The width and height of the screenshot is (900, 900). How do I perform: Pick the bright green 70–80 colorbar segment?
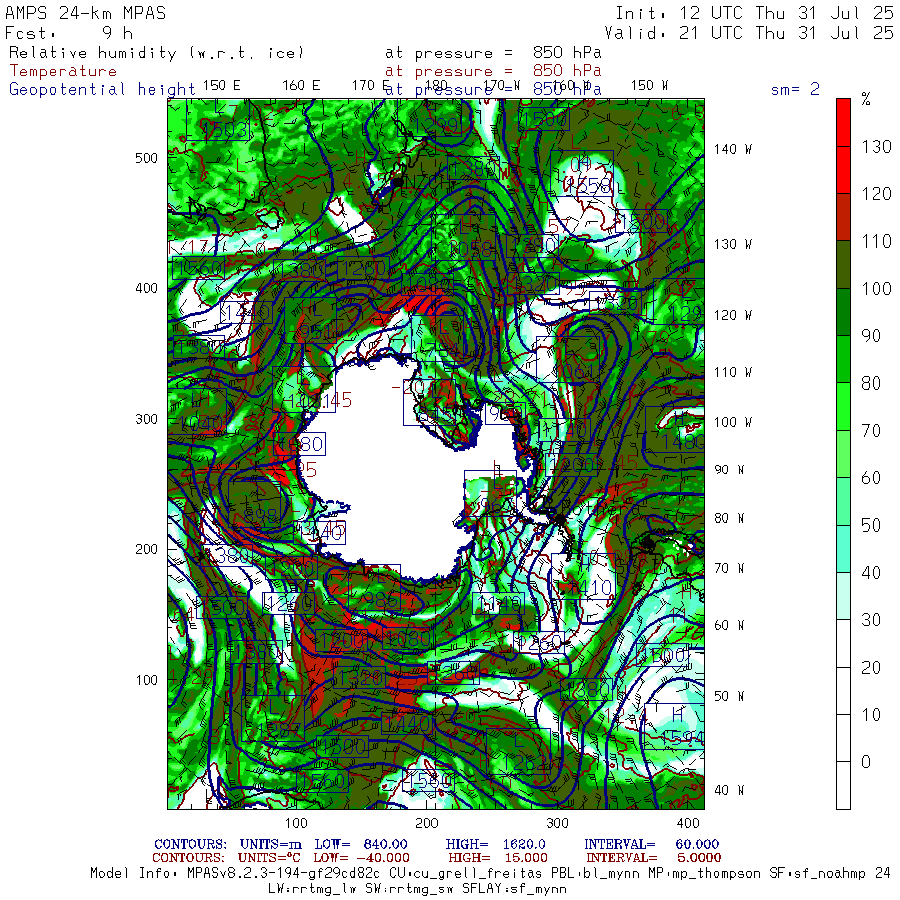(843, 406)
